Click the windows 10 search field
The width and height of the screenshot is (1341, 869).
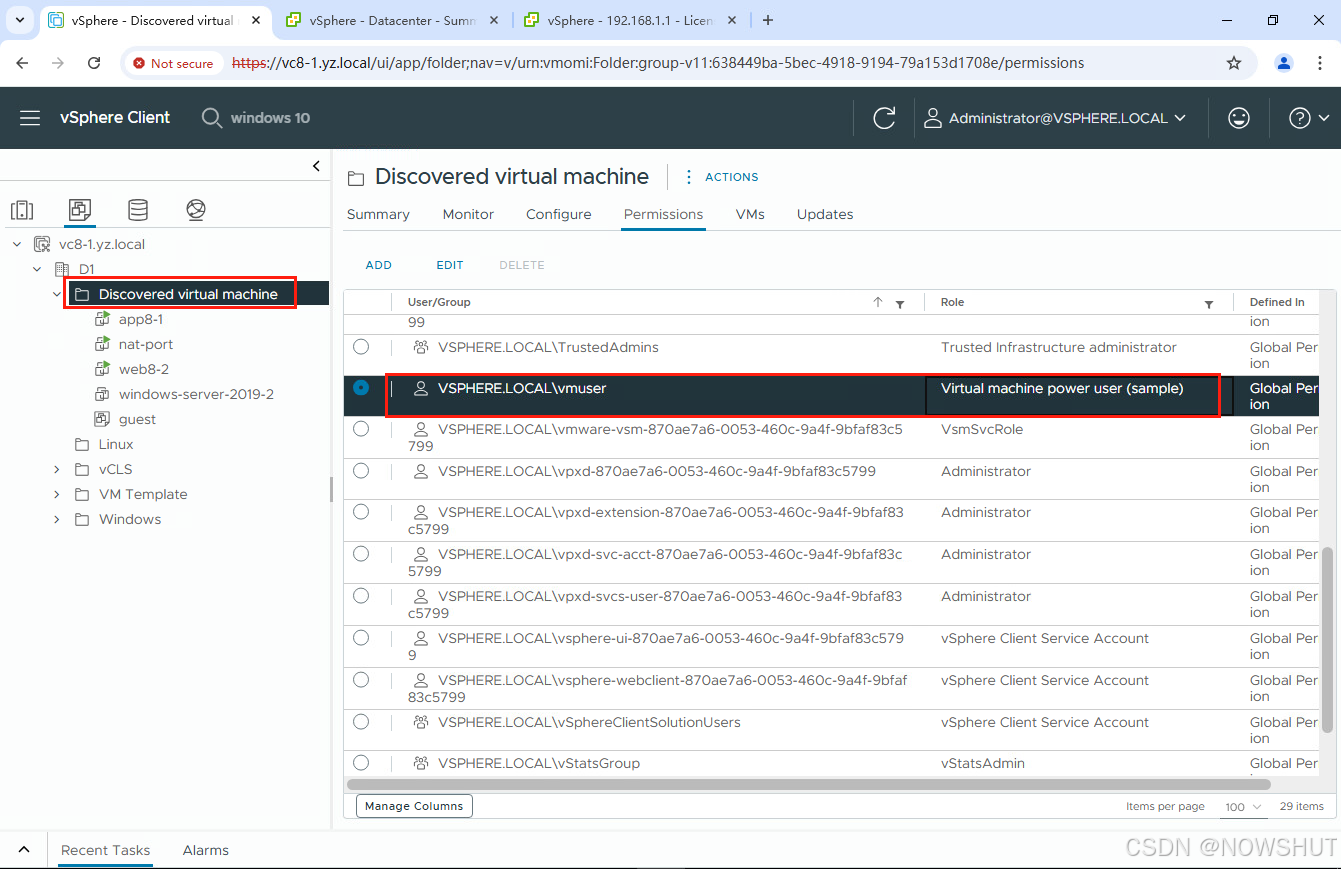[270, 118]
